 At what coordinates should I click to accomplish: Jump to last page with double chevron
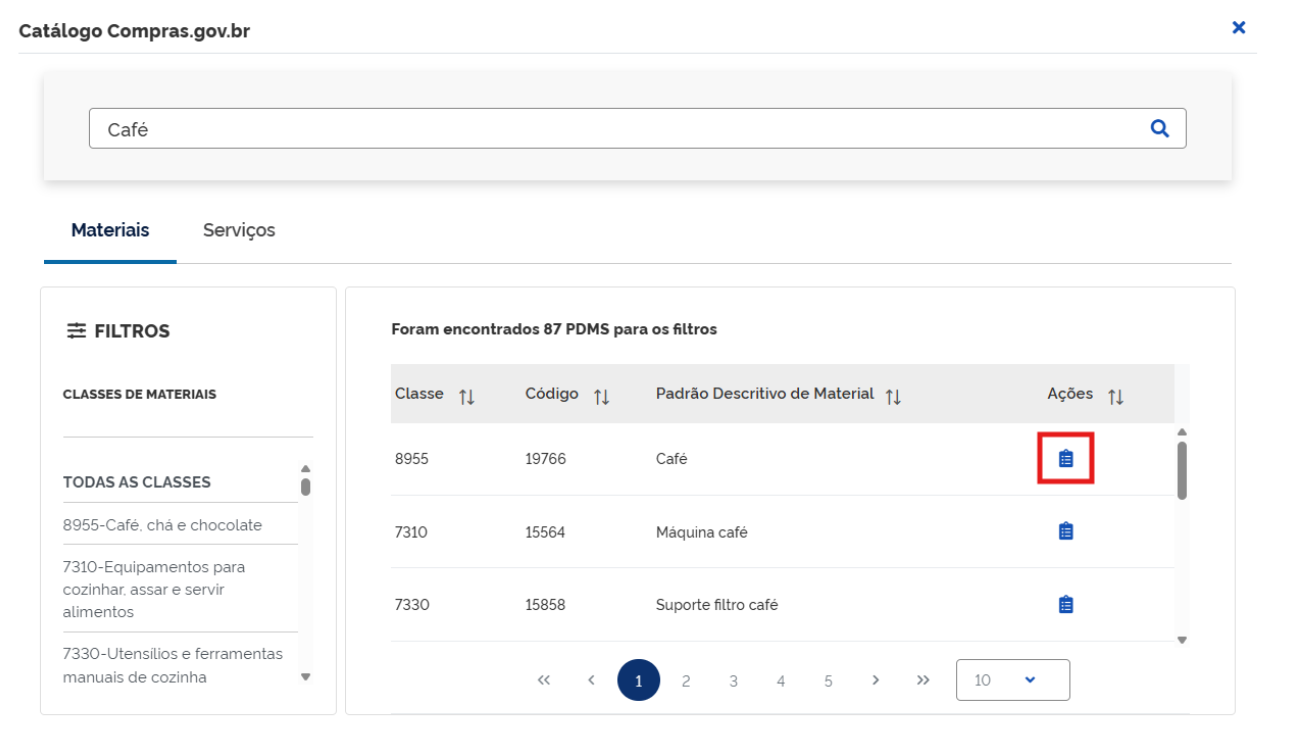(x=922, y=680)
